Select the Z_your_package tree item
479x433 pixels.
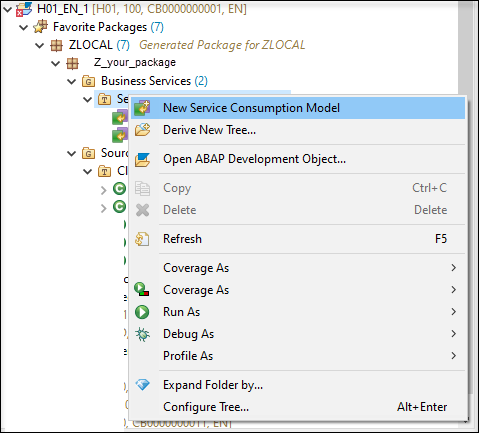(135, 62)
